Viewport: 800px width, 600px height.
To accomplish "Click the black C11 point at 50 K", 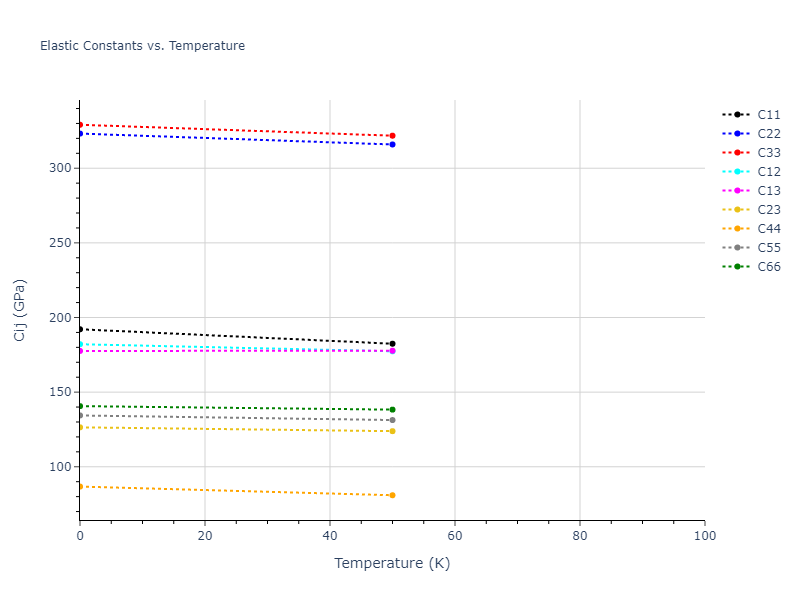I will click(392, 344).
